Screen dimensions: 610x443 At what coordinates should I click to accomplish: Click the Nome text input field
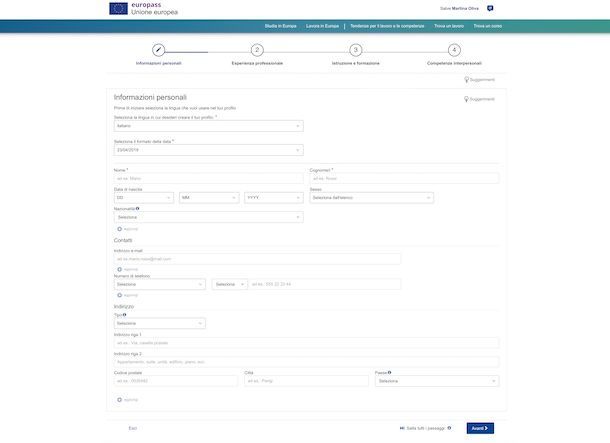[209, 179]
